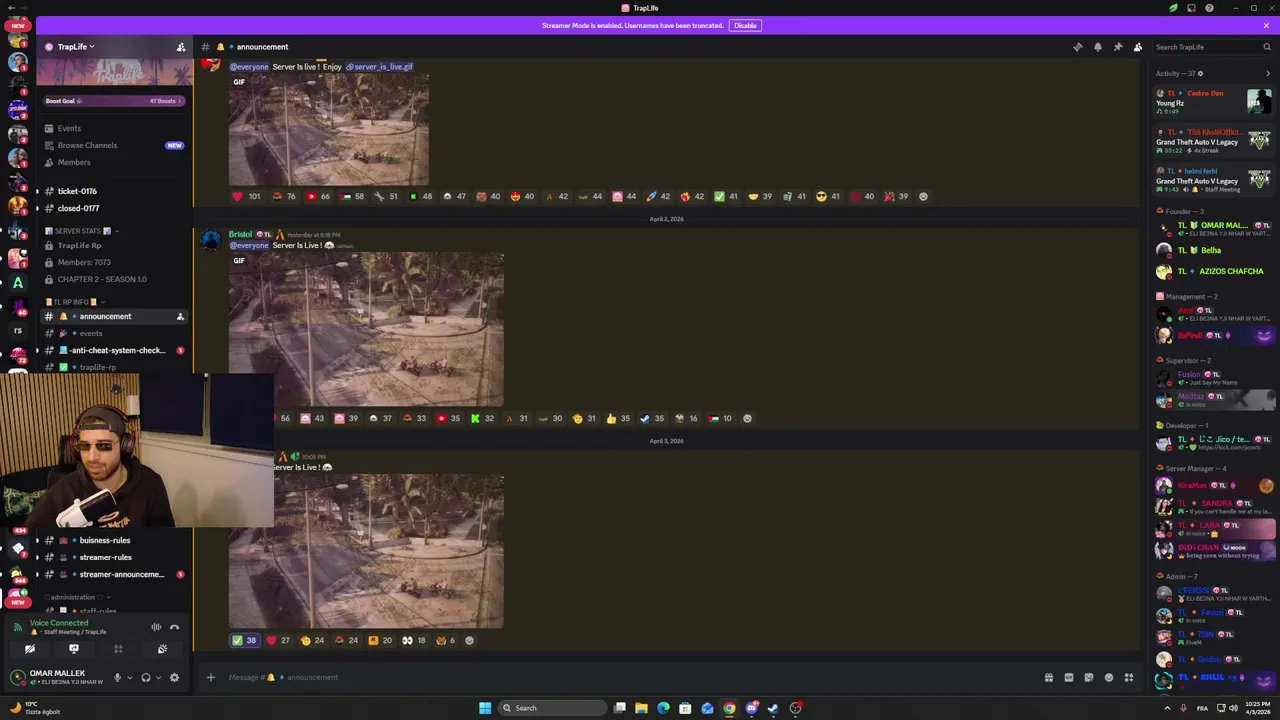Open the gift icon in message bar

pos(1048,677)
